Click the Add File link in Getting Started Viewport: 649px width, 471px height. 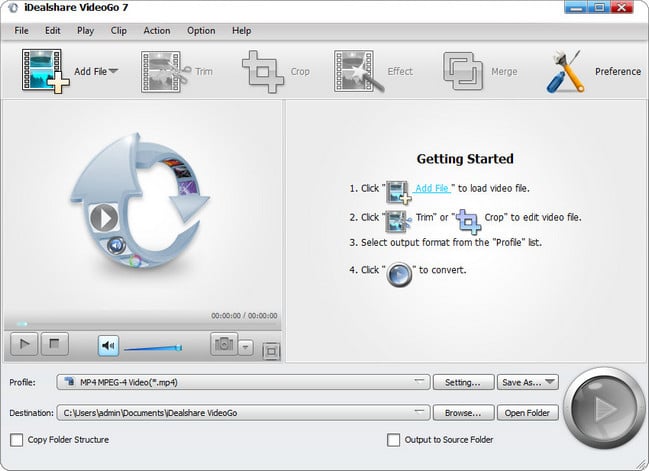434,188
